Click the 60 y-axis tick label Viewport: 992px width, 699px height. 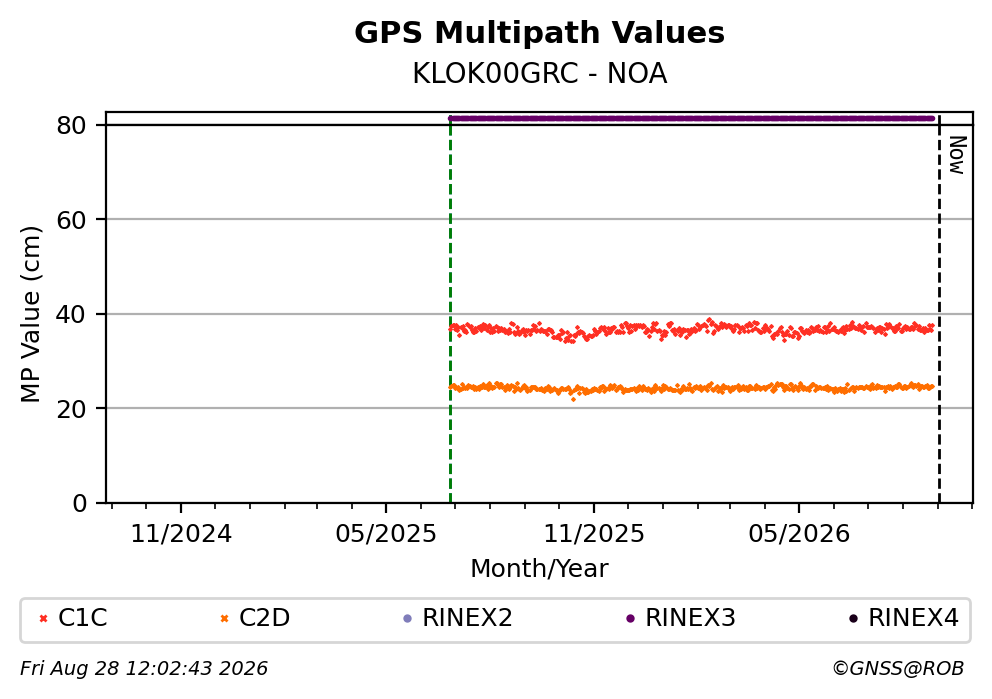(71, 220)
